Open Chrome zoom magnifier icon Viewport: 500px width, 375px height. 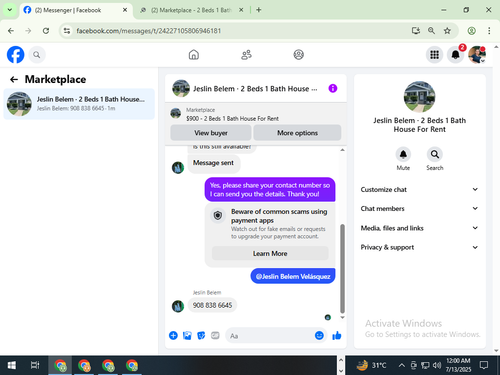click(431, 31)
